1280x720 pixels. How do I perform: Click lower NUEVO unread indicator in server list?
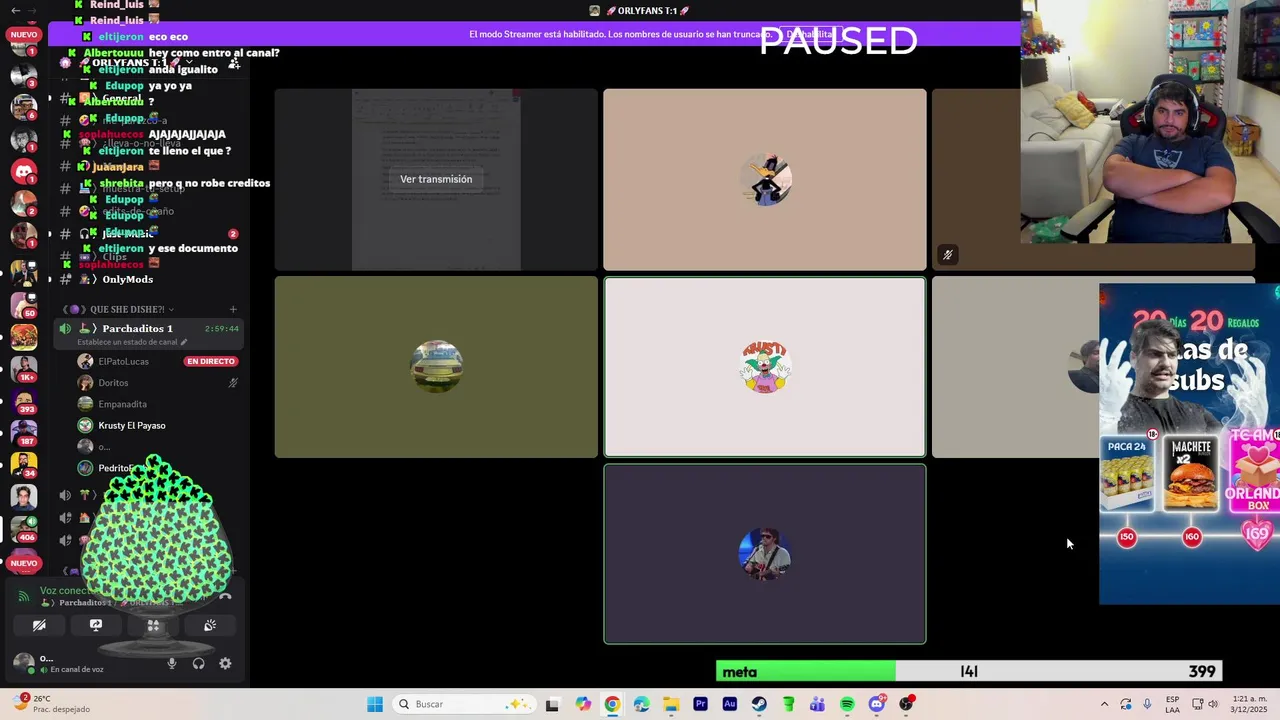[x=23, y=563]
